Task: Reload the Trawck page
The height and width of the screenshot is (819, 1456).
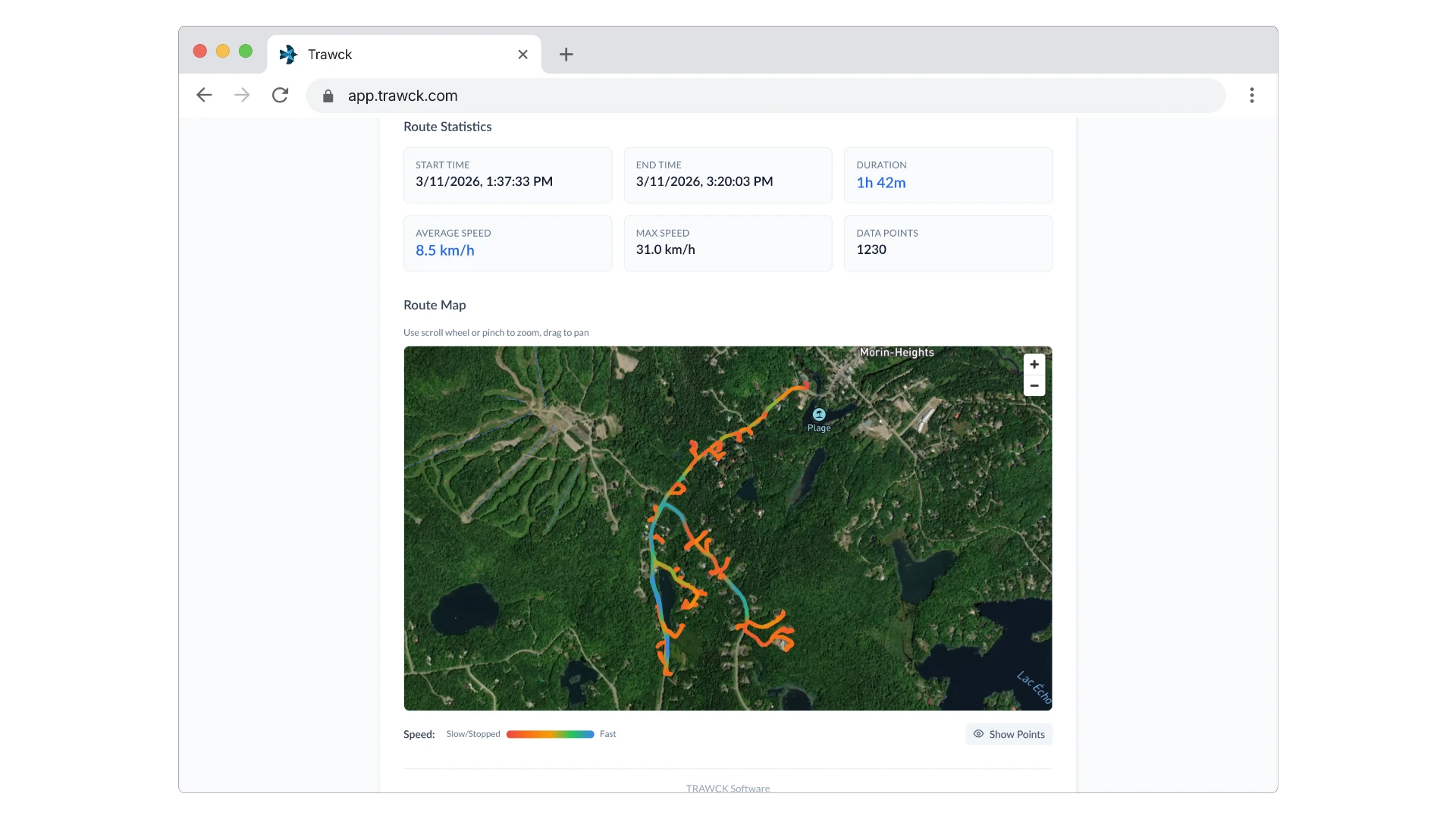Action: coord(280,95)
